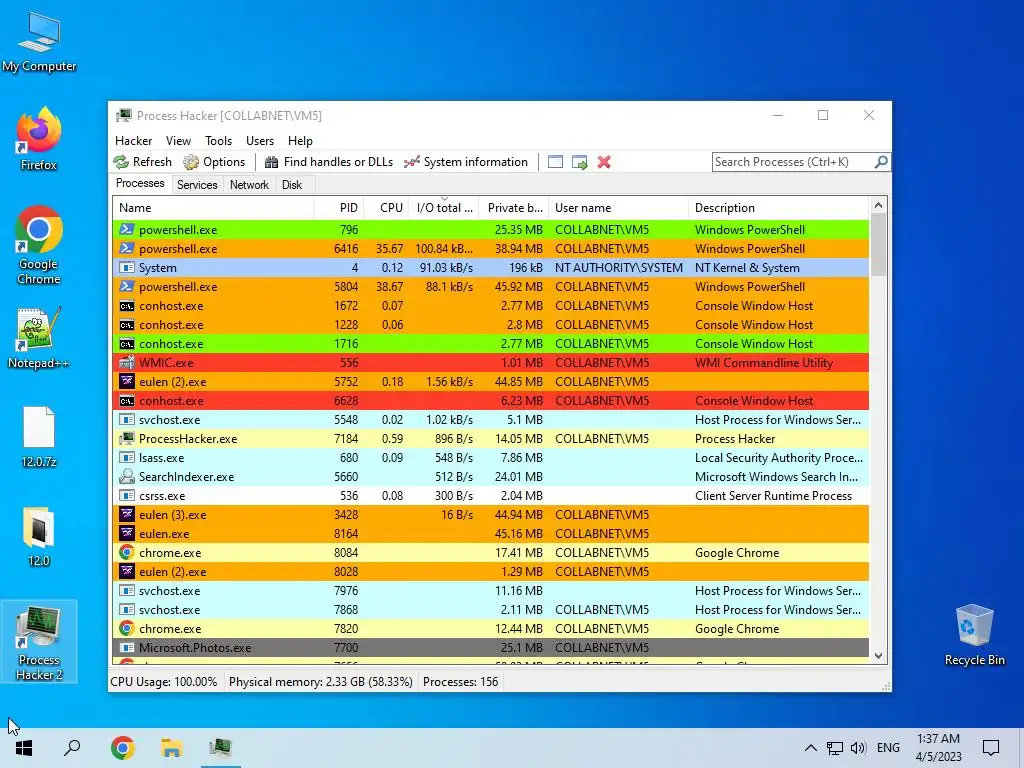Select conhost.exe row with PID 6628

point(490,401)
